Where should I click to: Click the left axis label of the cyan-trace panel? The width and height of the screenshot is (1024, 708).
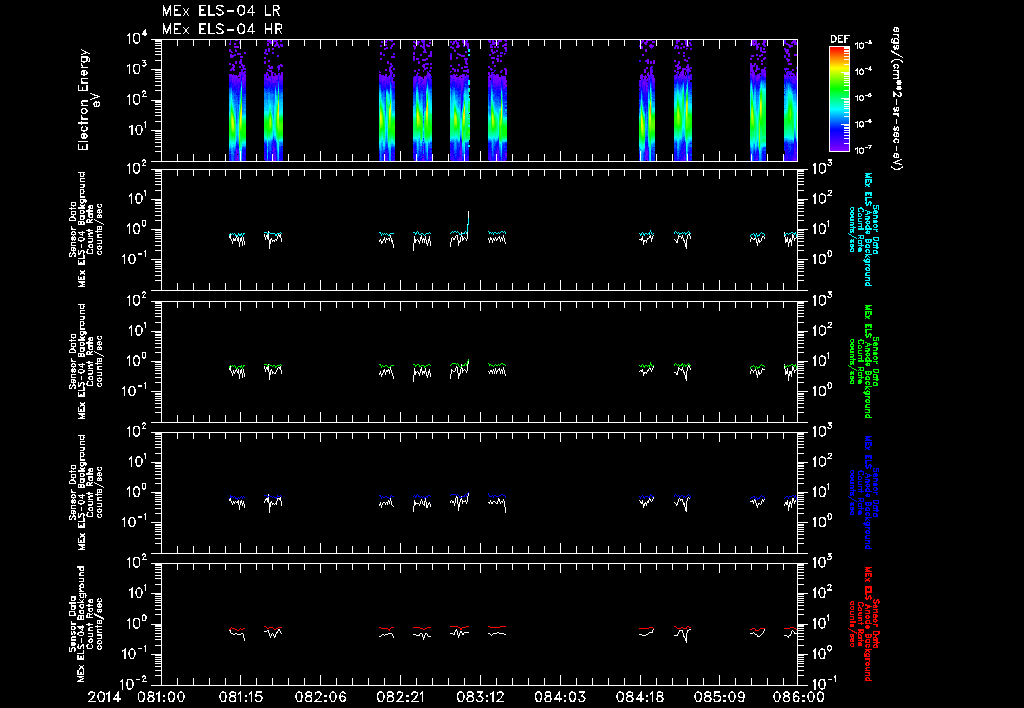coord(86,229)
